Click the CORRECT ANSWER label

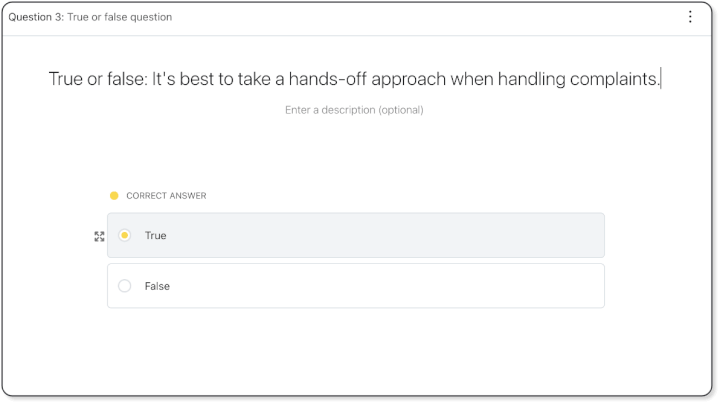(x=166, y=196)
